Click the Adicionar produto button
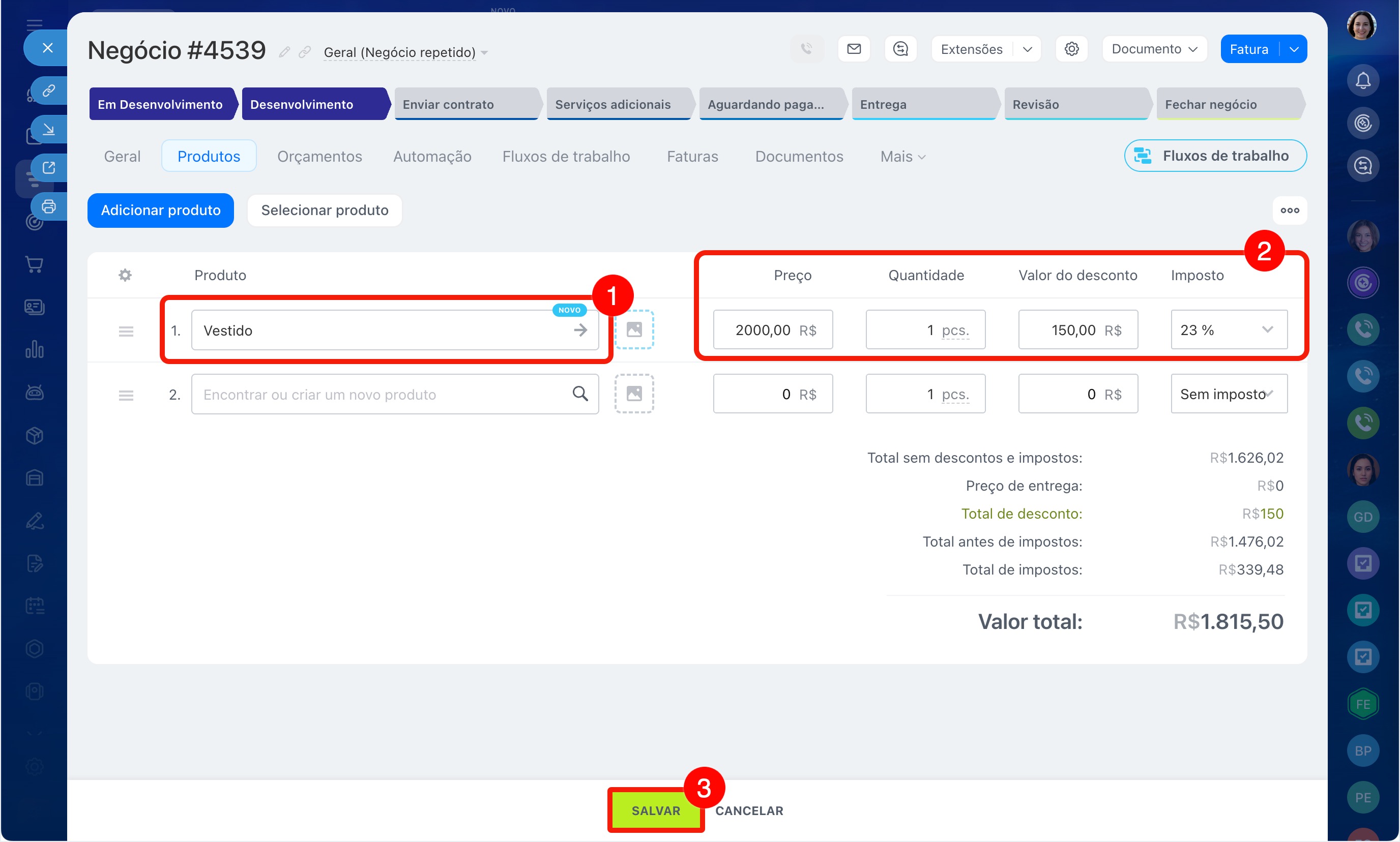Image resolution: width=1400 pixels, height=842 pixels. point(161,211)
